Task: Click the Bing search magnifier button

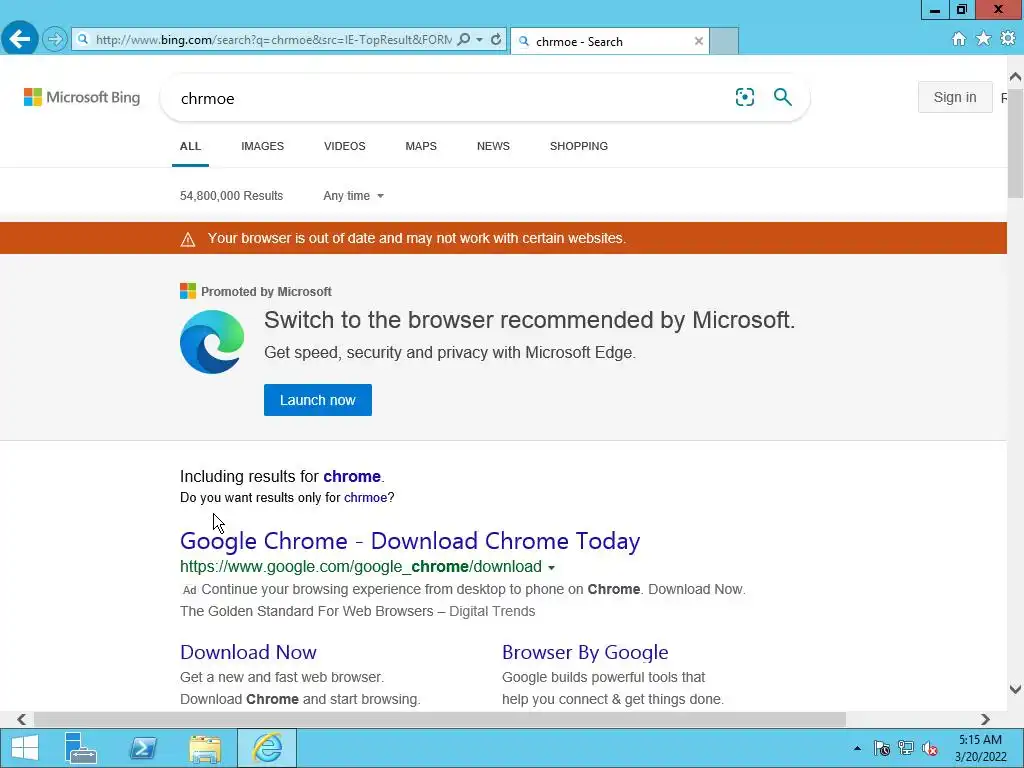Action: point(782,97)
